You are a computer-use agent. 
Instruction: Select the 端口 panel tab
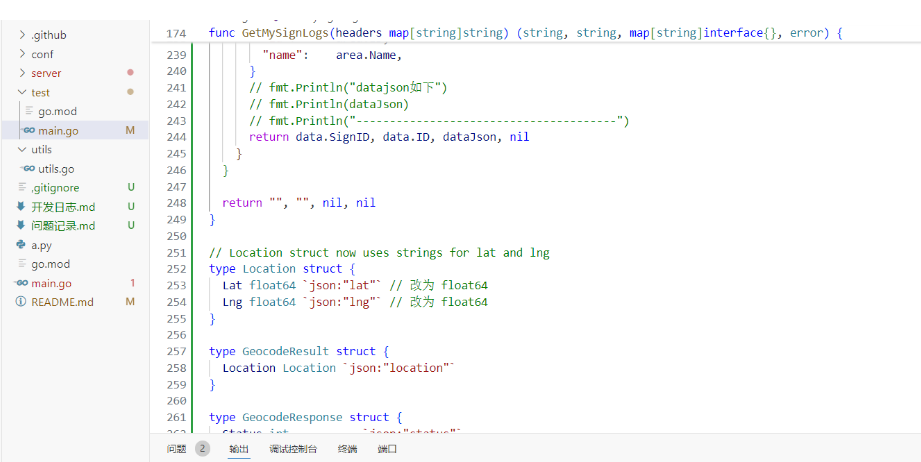point(387,449)
